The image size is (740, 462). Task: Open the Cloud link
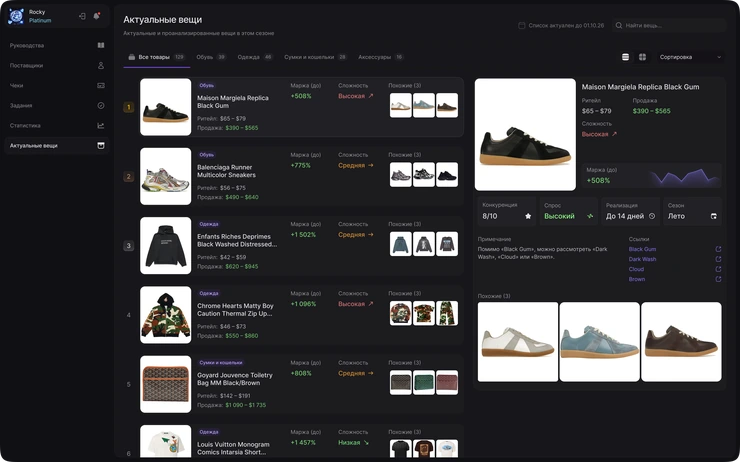[x=636, y=269]
